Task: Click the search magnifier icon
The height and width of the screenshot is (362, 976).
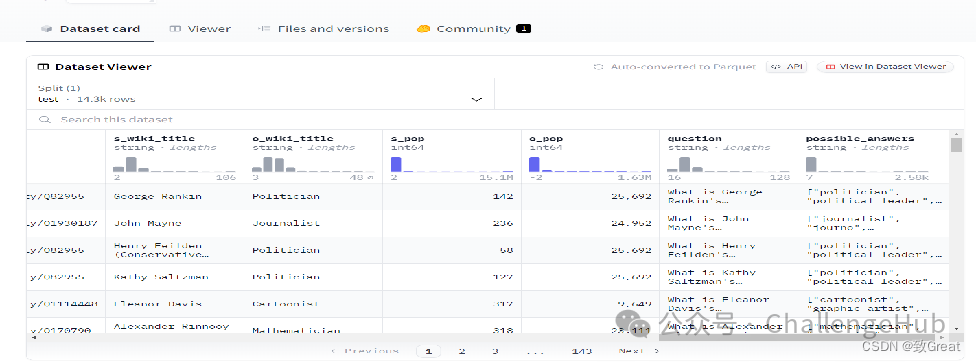Action: 44,119
